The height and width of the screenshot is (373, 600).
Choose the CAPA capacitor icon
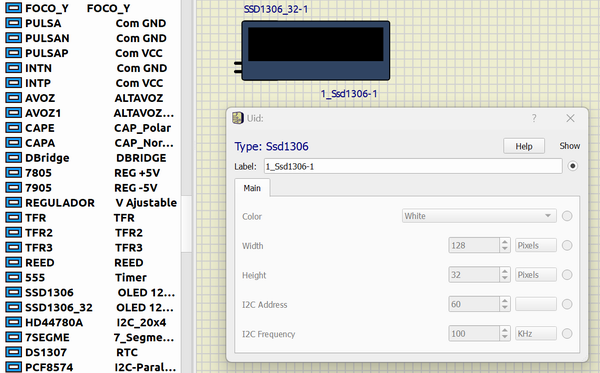tap(13, 143)
